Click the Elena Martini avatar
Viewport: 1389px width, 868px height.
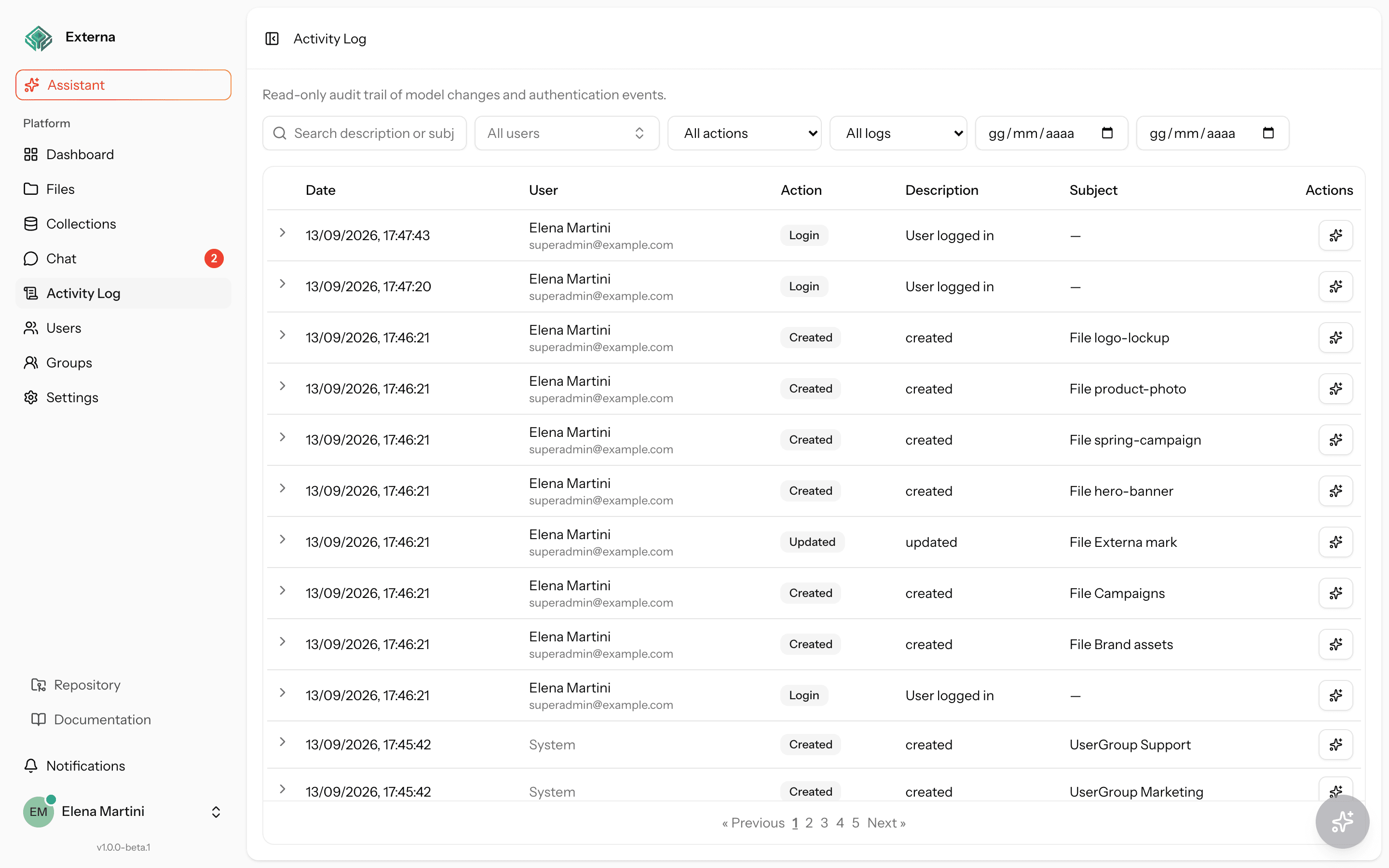pyautogui.click(x=39, y=811)
